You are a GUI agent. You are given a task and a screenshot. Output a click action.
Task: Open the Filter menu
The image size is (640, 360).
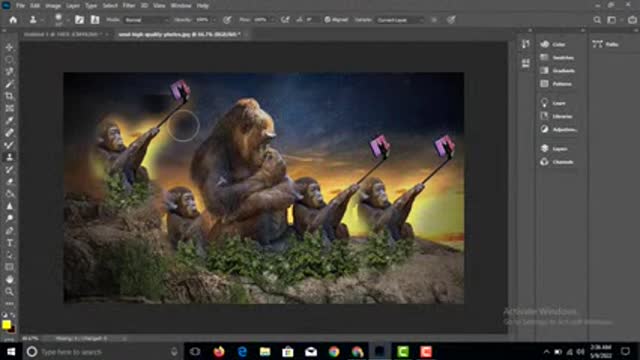(129, 6)
